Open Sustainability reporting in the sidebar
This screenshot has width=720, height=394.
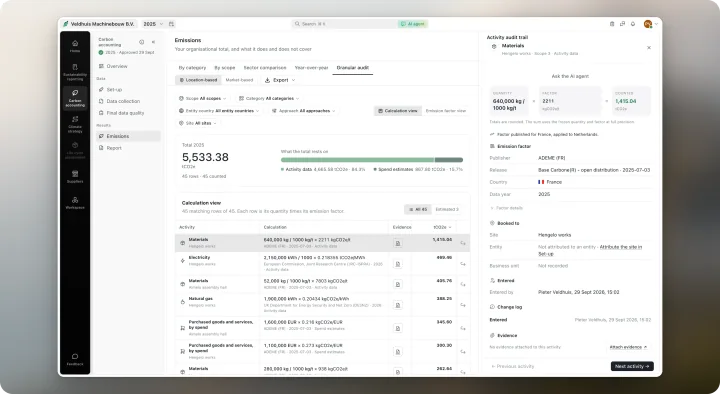[75, 72]
